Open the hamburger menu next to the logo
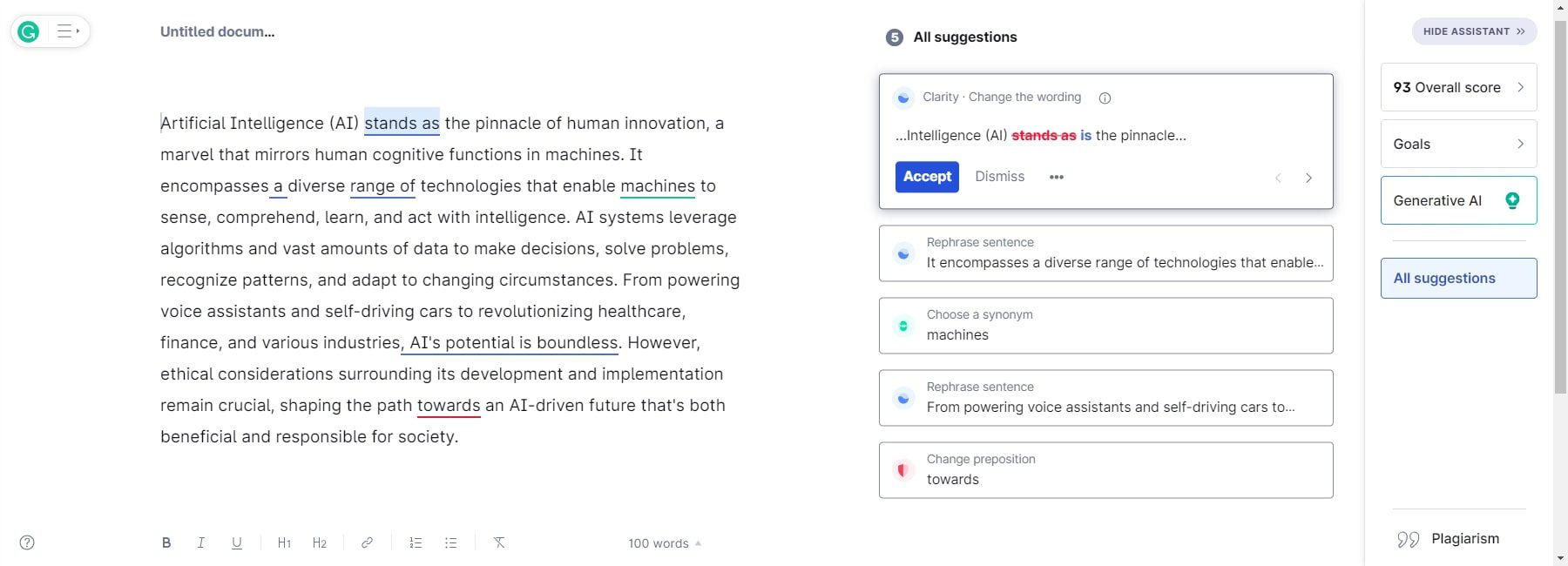The width and height of the screenshot is (1568, 566). pos(64,31)
